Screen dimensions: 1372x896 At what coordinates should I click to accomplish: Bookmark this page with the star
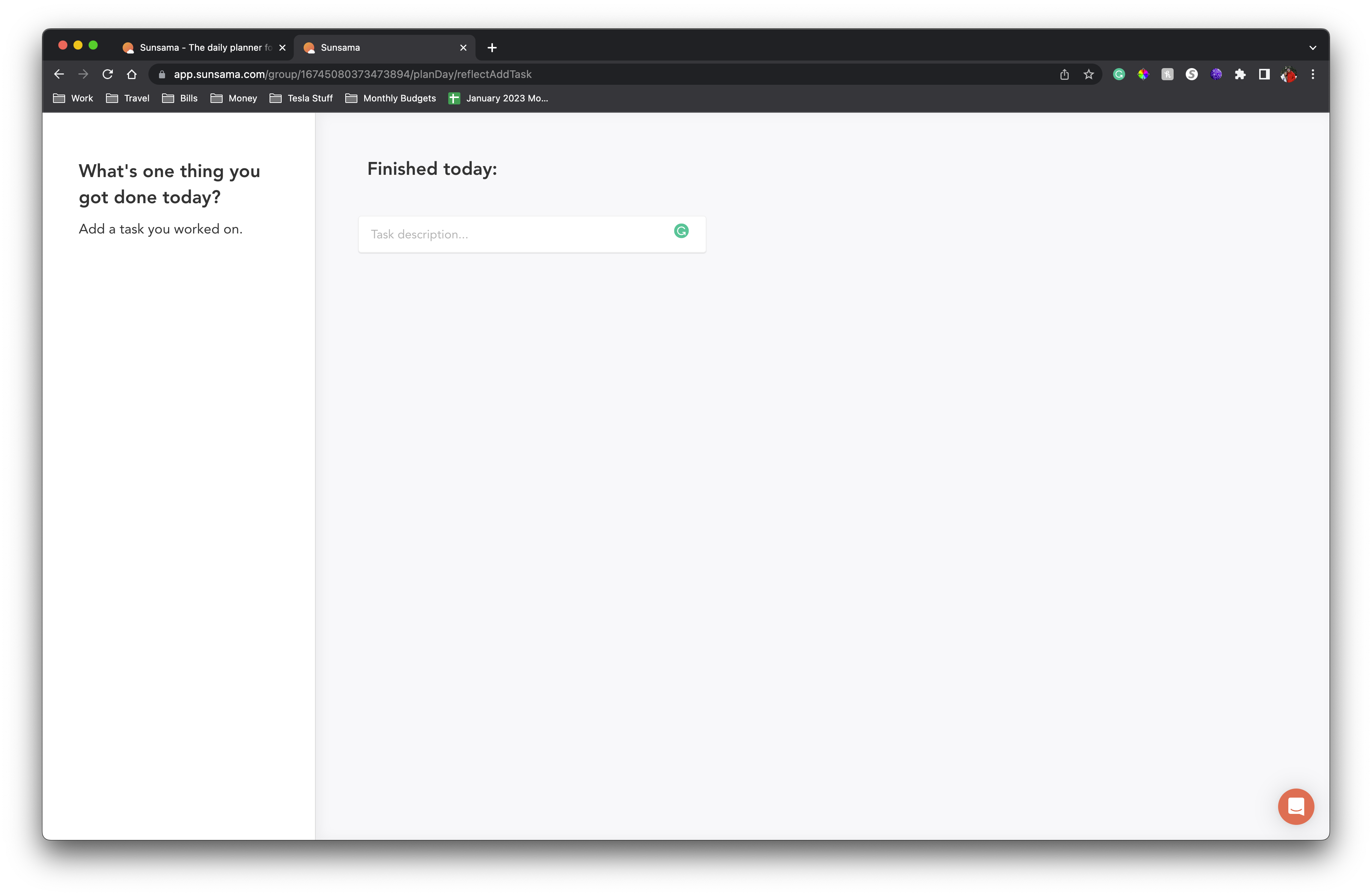[x=1088, y=74]
